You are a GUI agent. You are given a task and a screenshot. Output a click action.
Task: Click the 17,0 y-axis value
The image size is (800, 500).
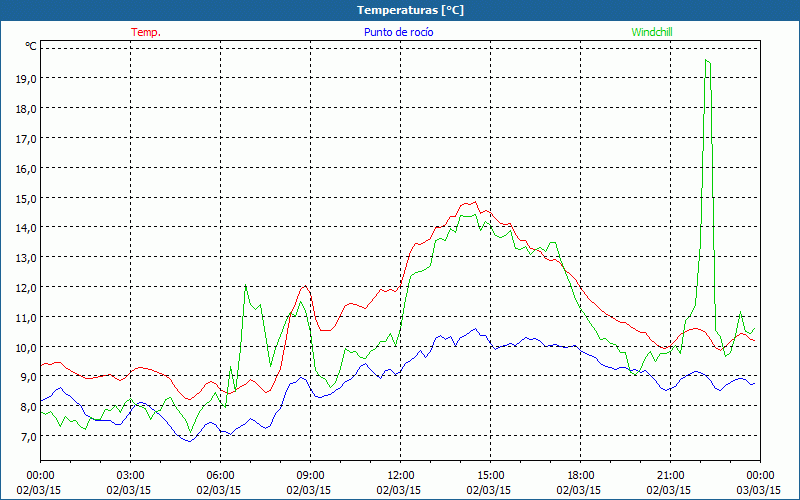[x=24, y=138]
